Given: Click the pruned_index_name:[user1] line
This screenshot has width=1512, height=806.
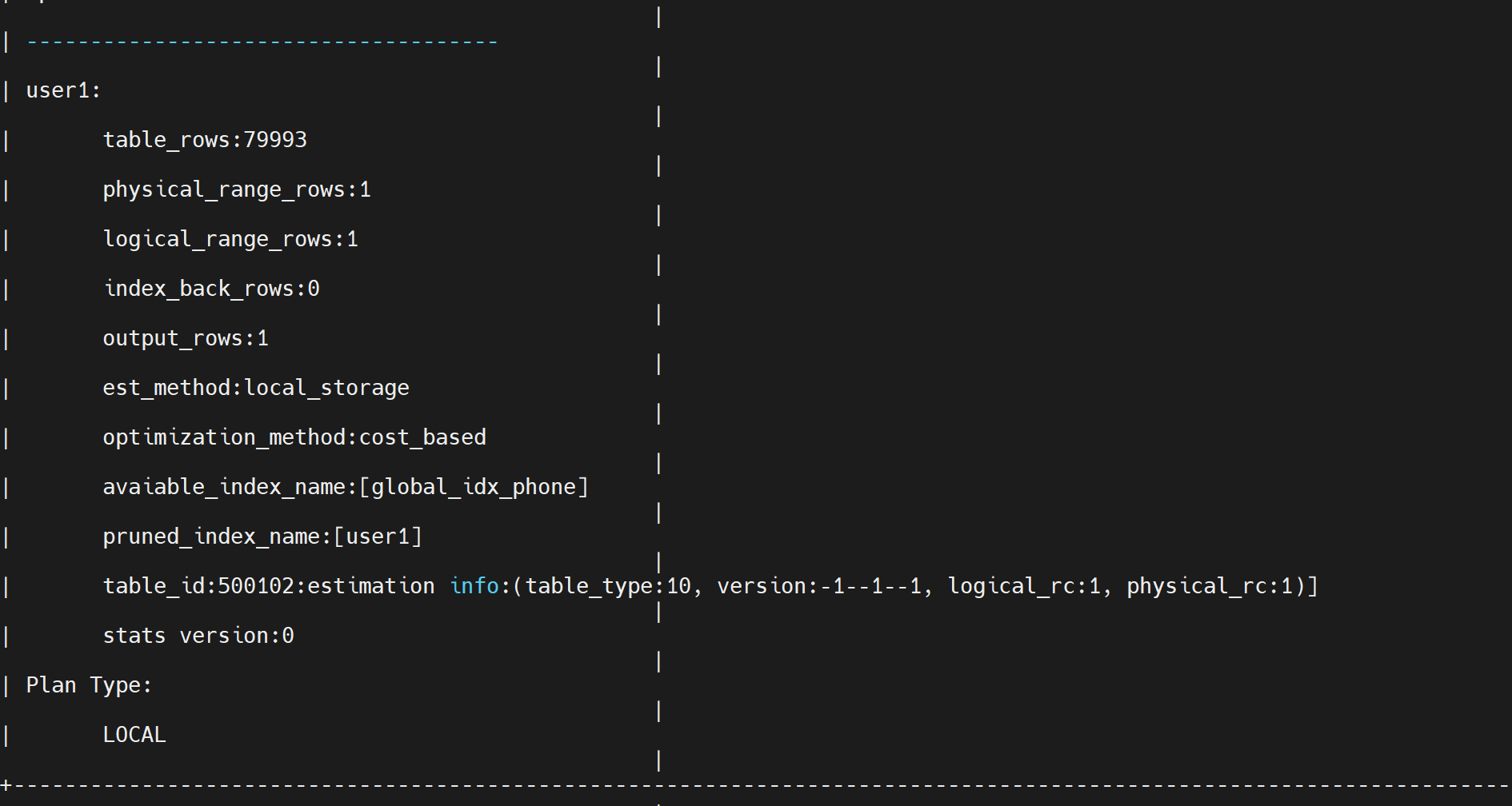Looking at the screenshot, I should click(262, 537).
